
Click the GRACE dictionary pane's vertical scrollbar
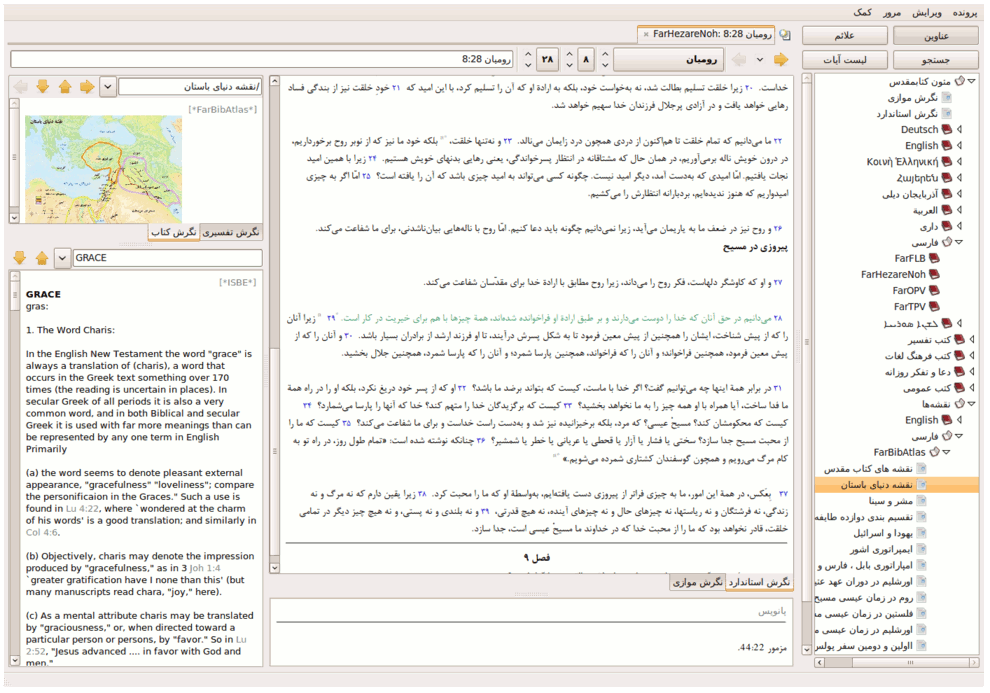coord(15,469)
